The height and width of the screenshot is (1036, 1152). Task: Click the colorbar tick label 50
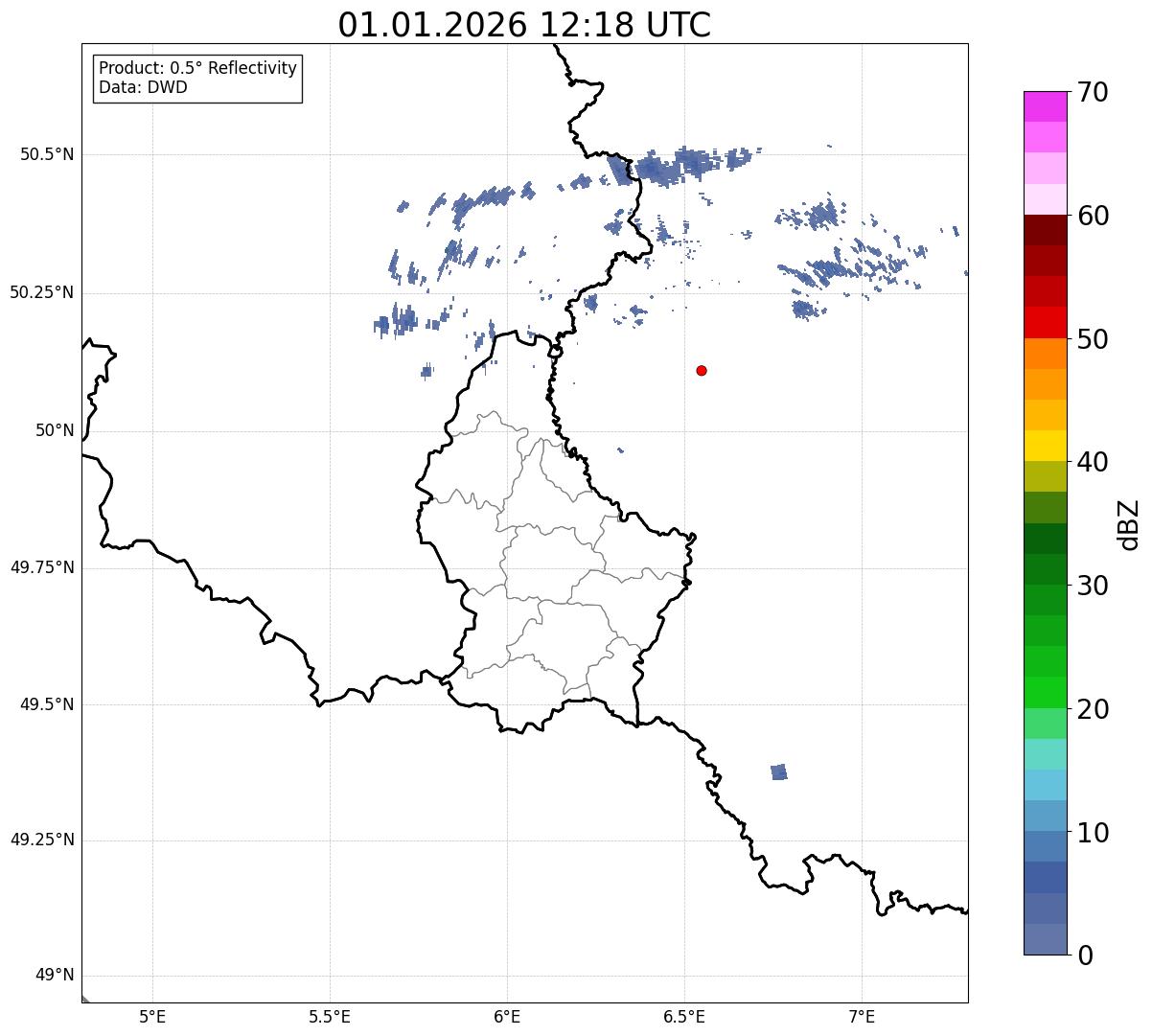click(x=1093, y=339)
